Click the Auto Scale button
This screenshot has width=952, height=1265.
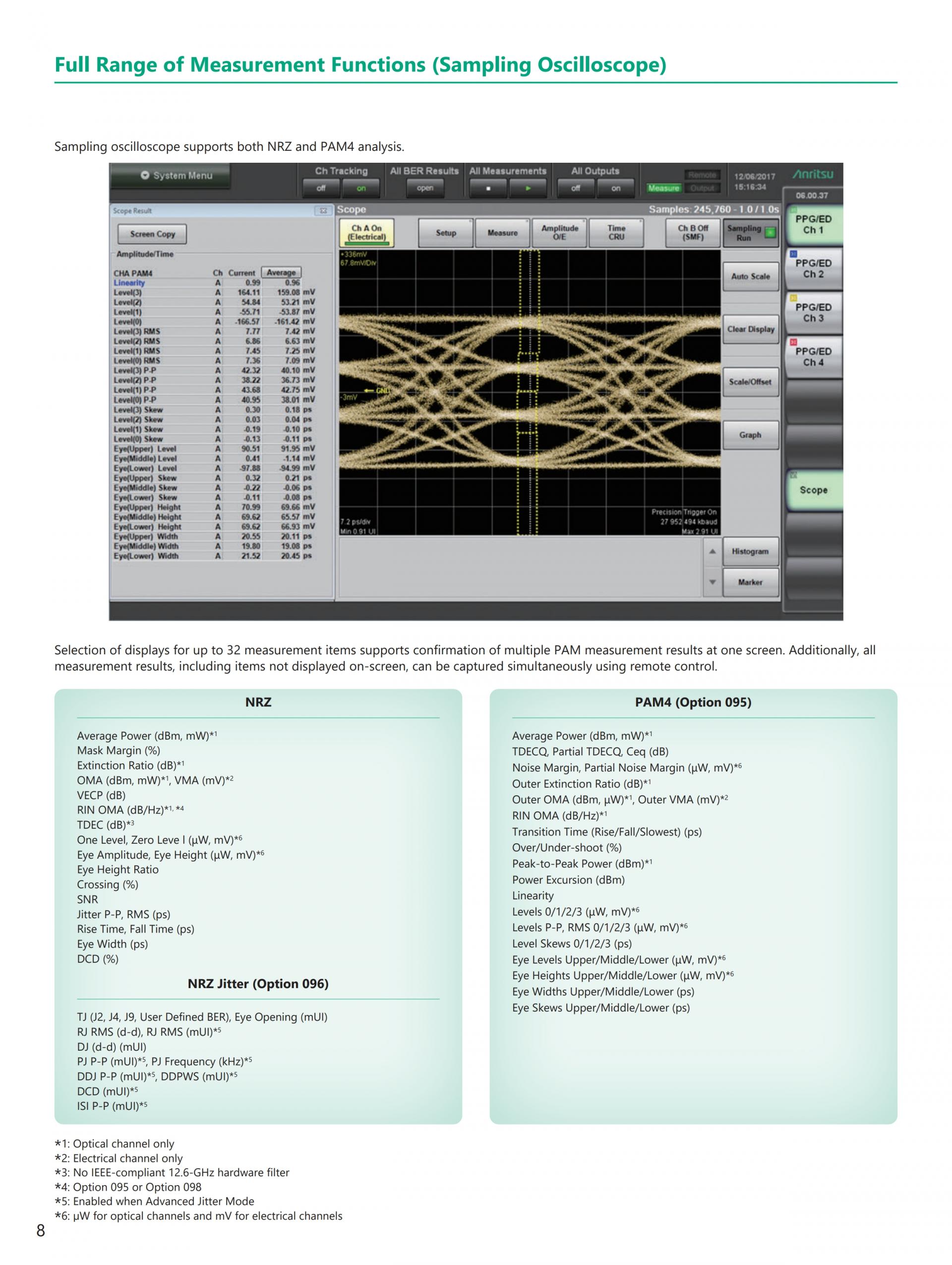pos(750,276)
